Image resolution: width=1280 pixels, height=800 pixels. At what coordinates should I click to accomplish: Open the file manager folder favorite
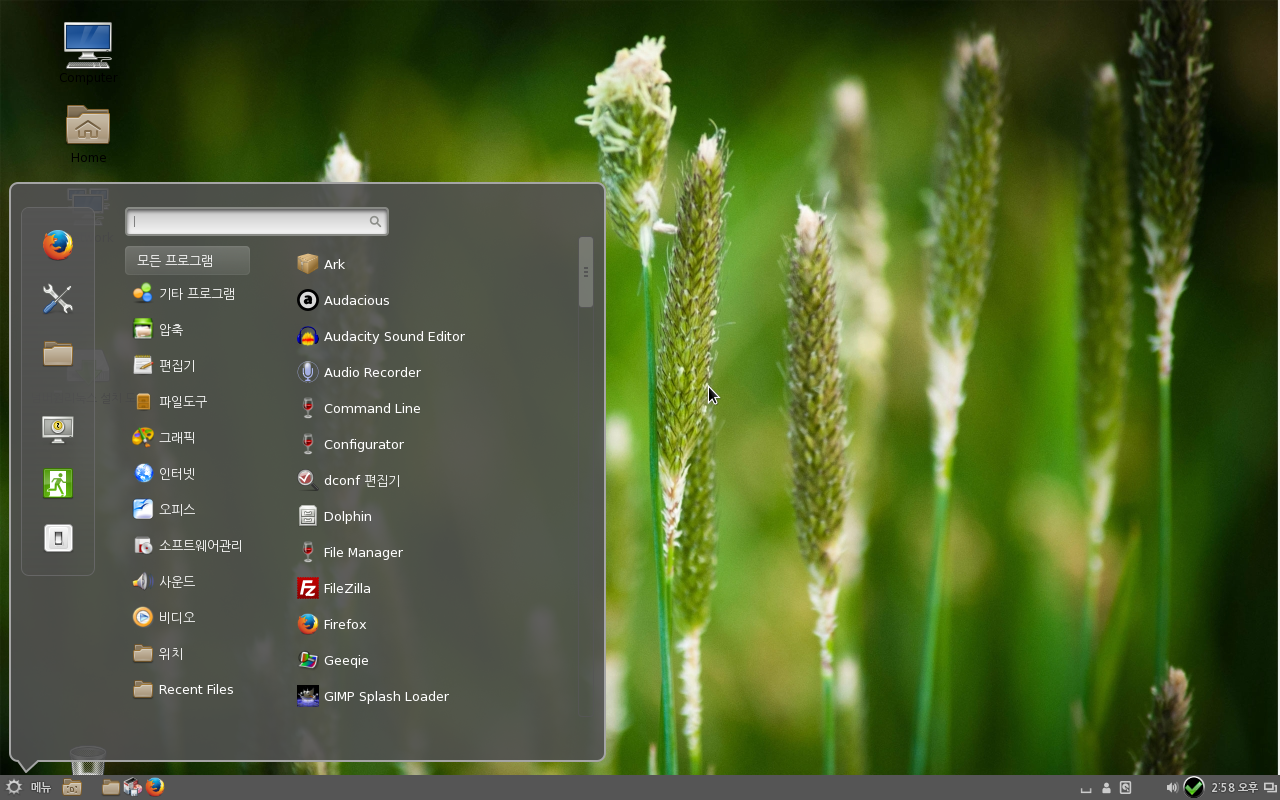tap(58, 353)
